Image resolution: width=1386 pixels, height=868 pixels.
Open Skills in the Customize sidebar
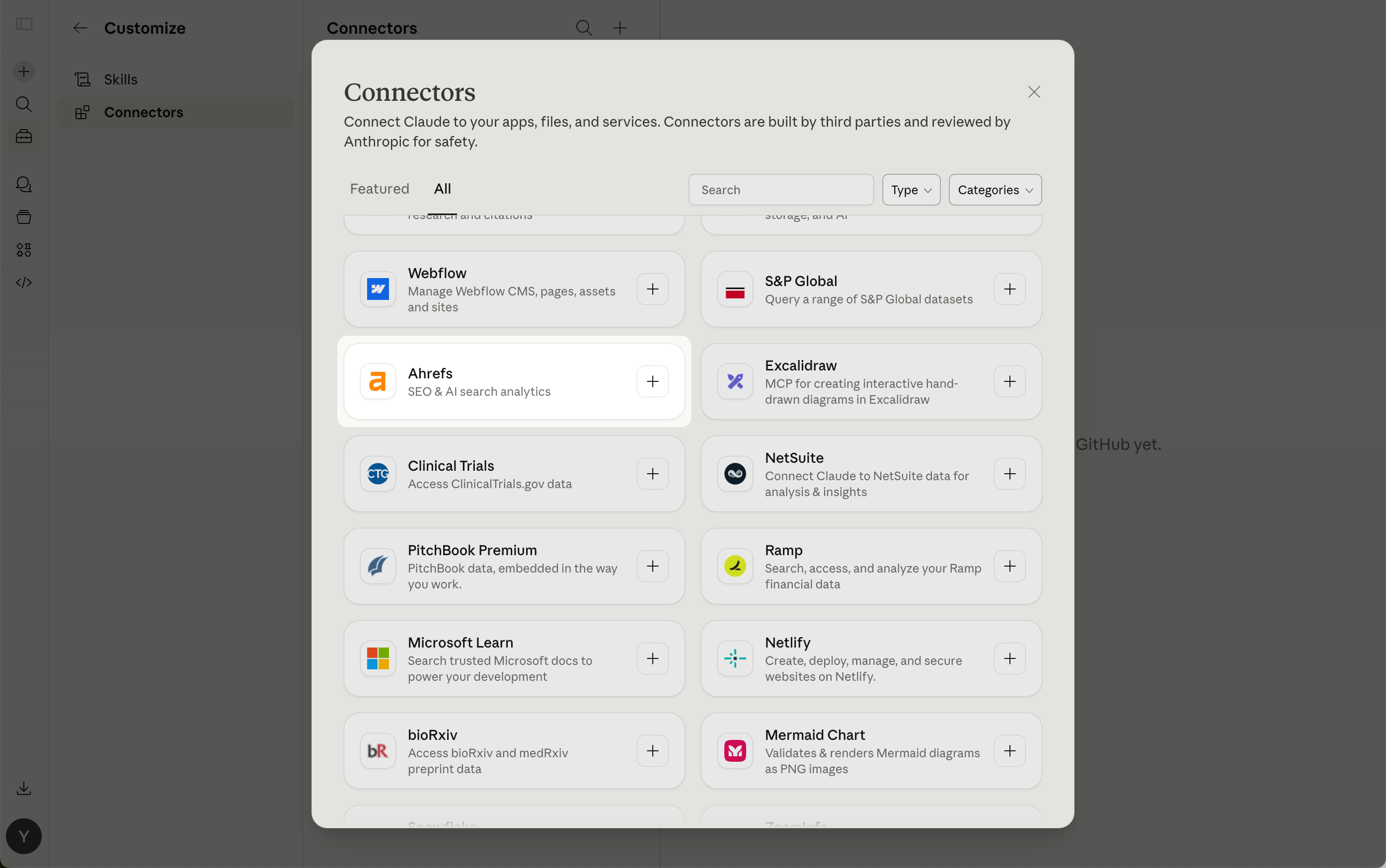(x=121, y=79)
